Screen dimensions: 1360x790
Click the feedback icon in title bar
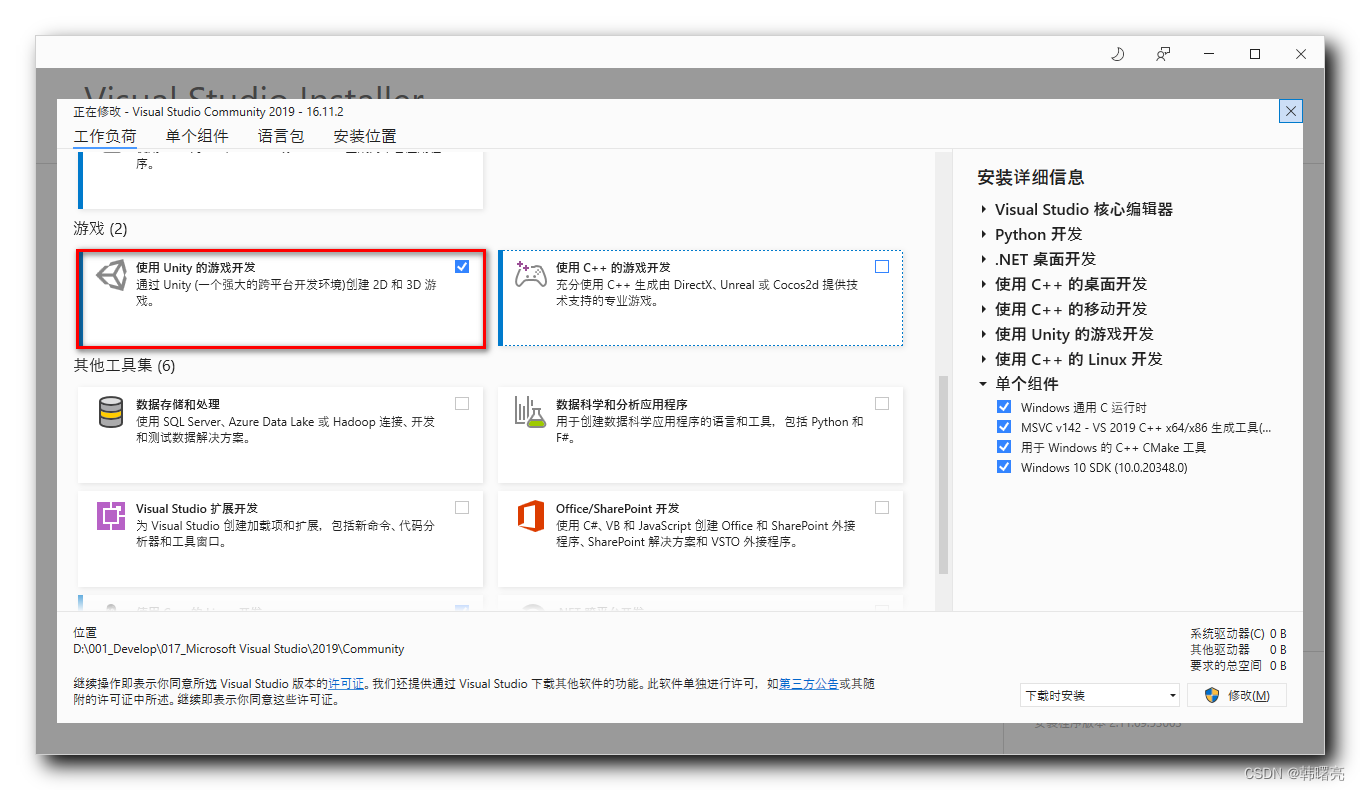click(x=1163, y=54)
